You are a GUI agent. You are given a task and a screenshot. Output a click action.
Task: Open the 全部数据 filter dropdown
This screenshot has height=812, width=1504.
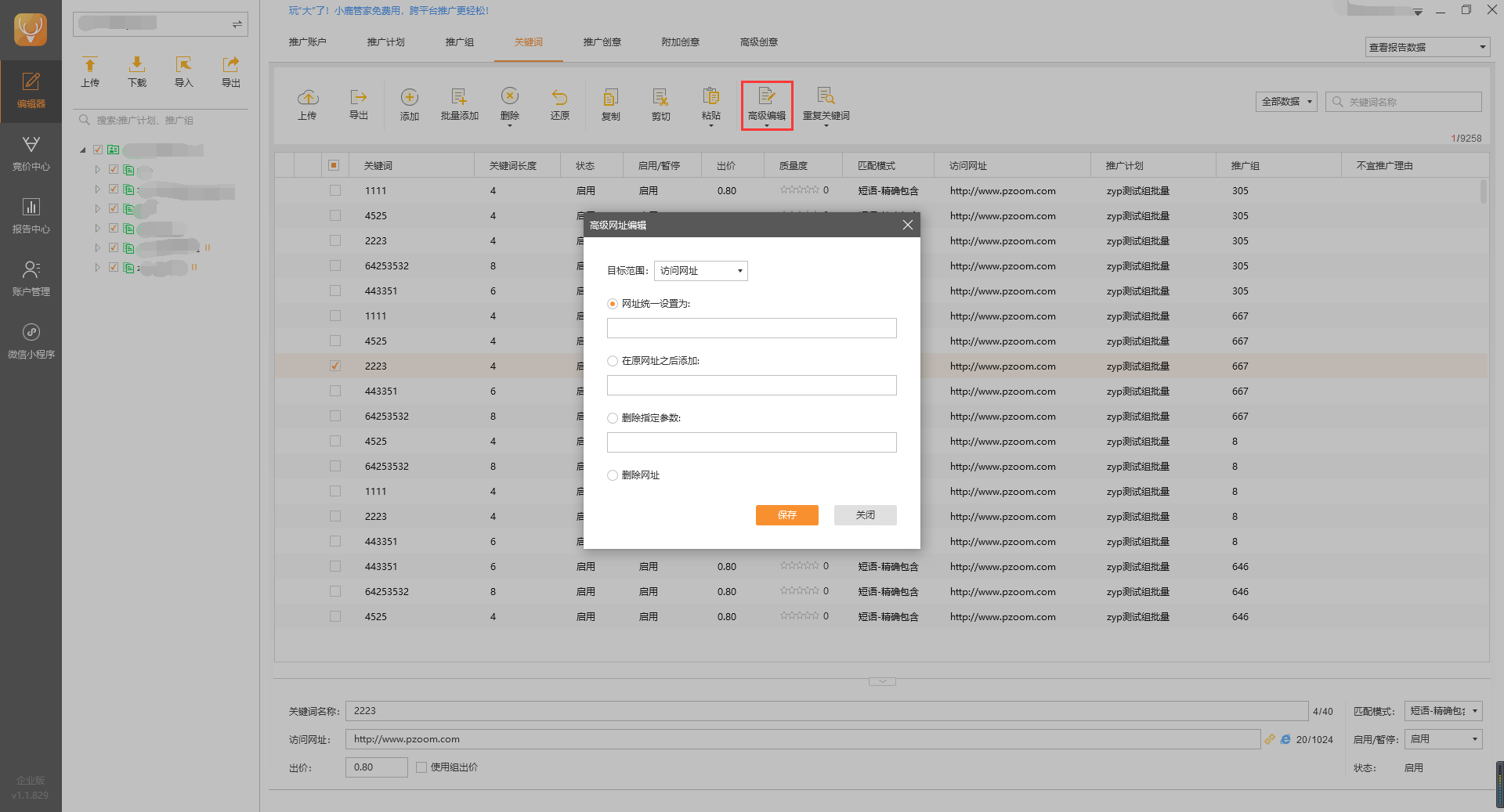pyautogui.click(x=1286, y=102)
